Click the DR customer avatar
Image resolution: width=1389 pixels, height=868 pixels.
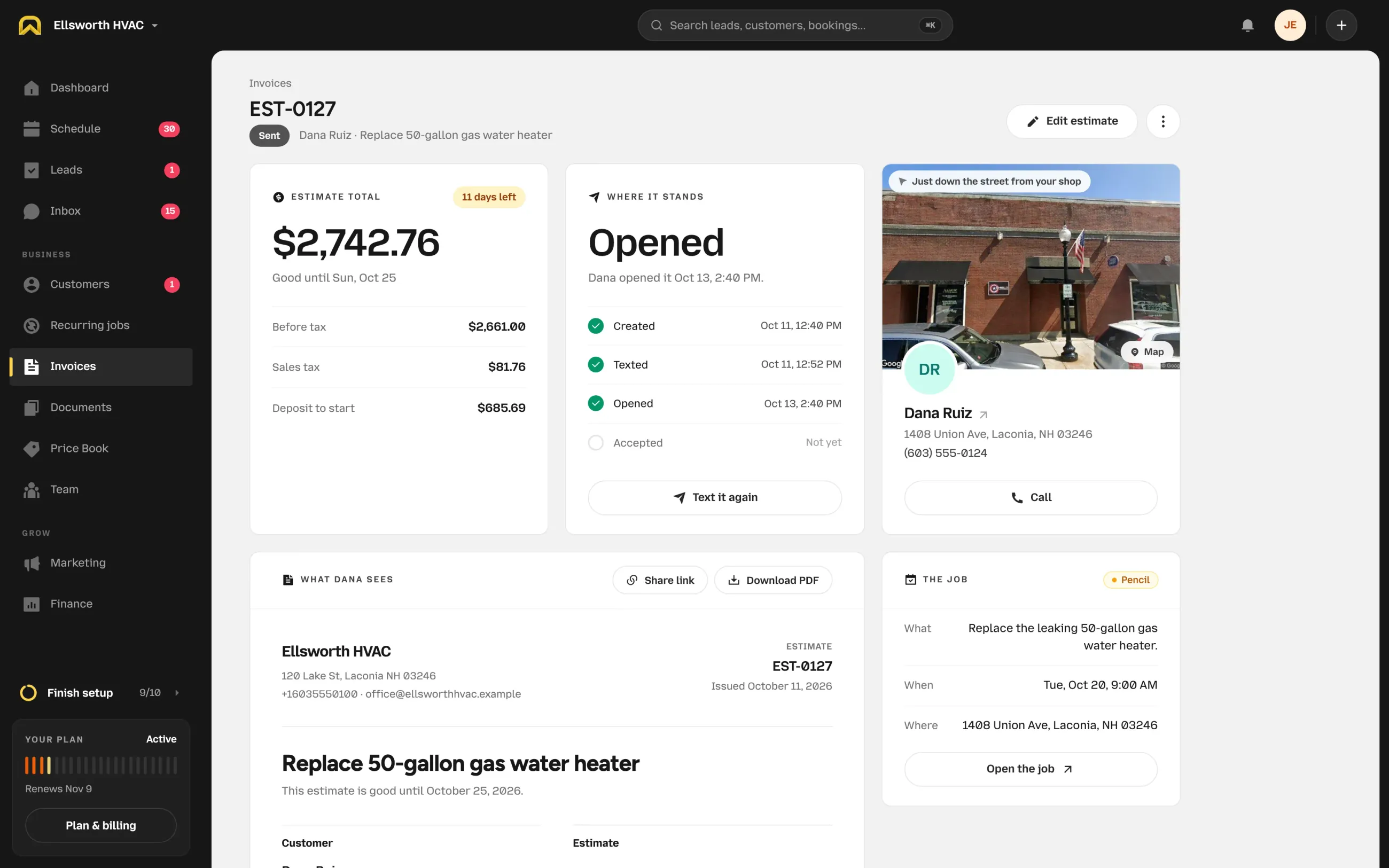point(929,369)
